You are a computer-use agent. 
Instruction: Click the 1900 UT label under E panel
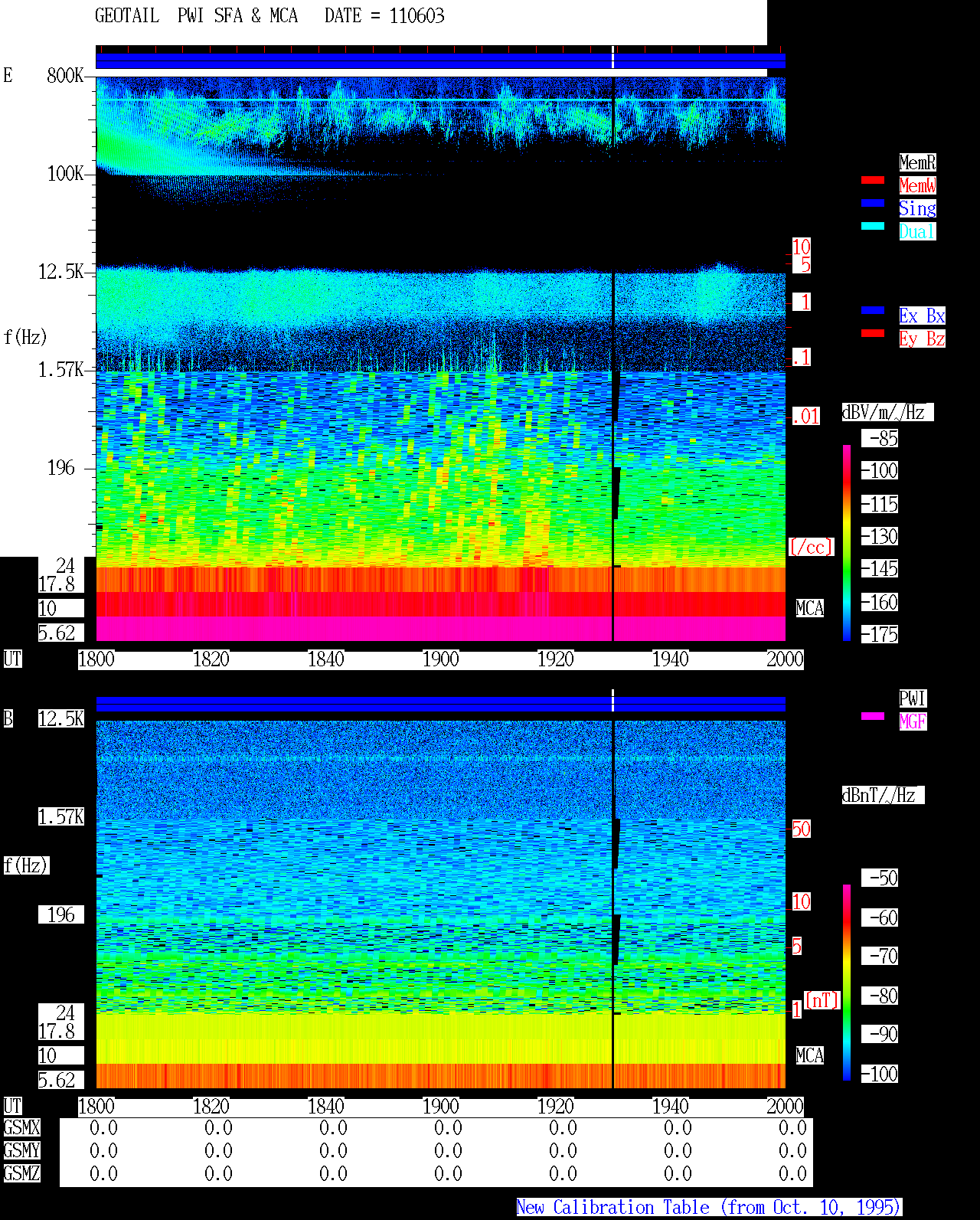point(441,659)
